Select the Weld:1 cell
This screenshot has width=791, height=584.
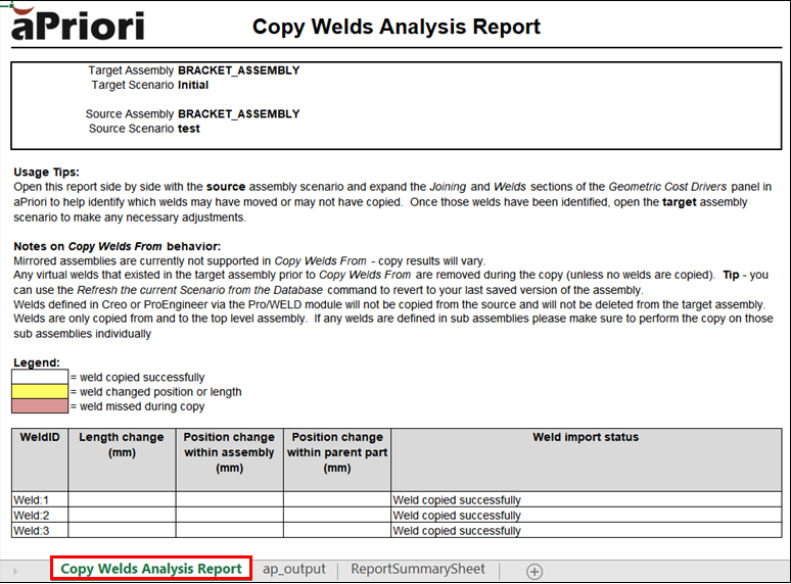[x=39, y=500]
